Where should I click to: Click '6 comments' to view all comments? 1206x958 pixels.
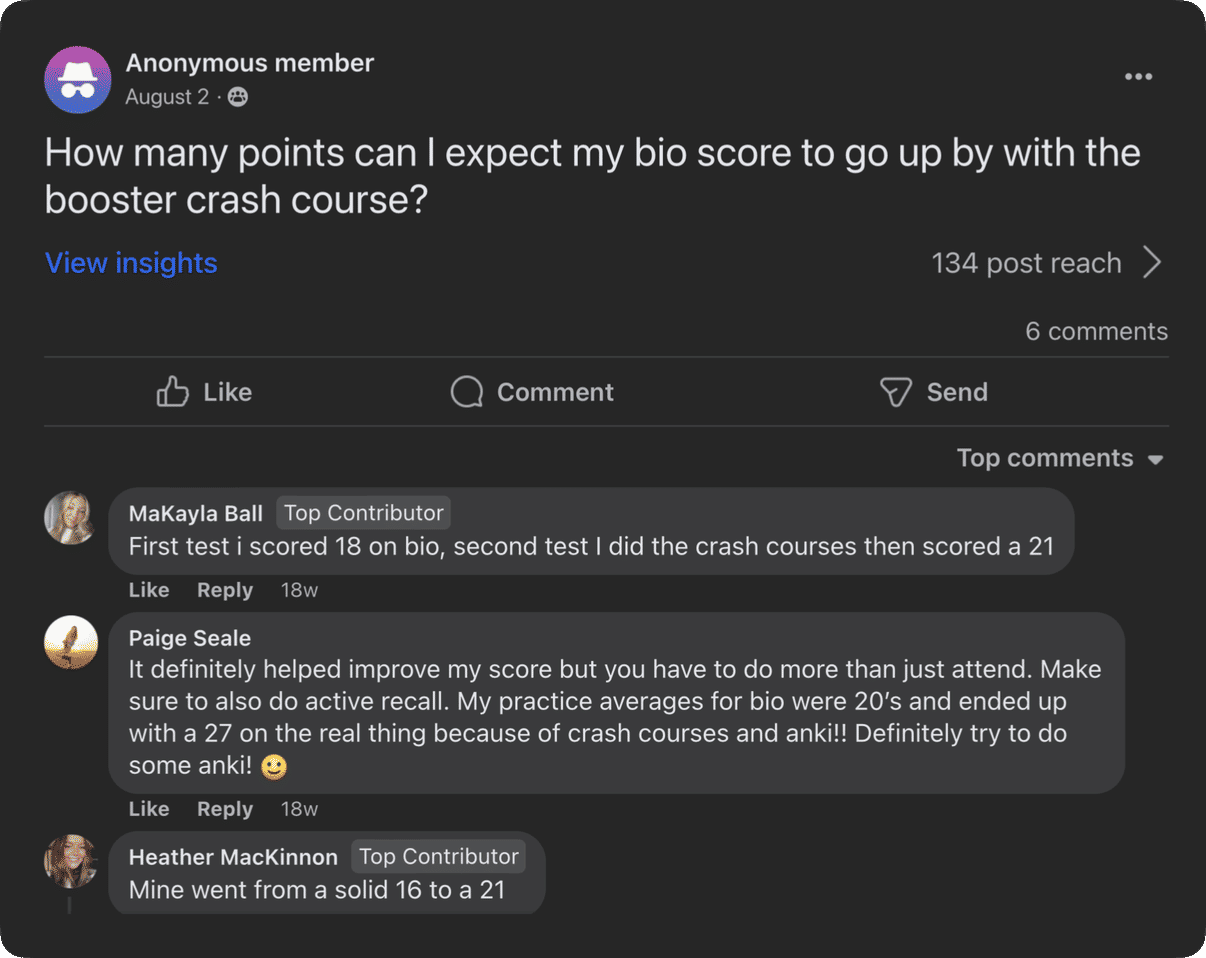[1096, 331]
